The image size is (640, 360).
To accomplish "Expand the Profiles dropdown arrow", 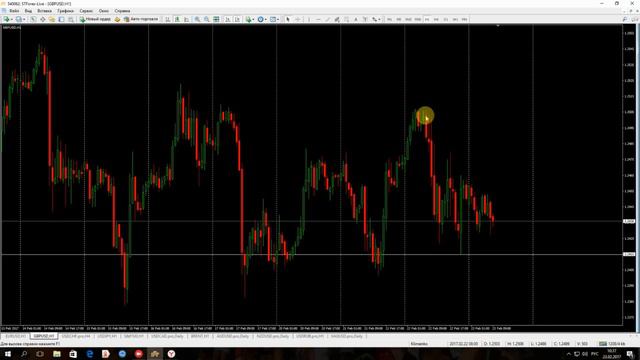I will [24, 19].
